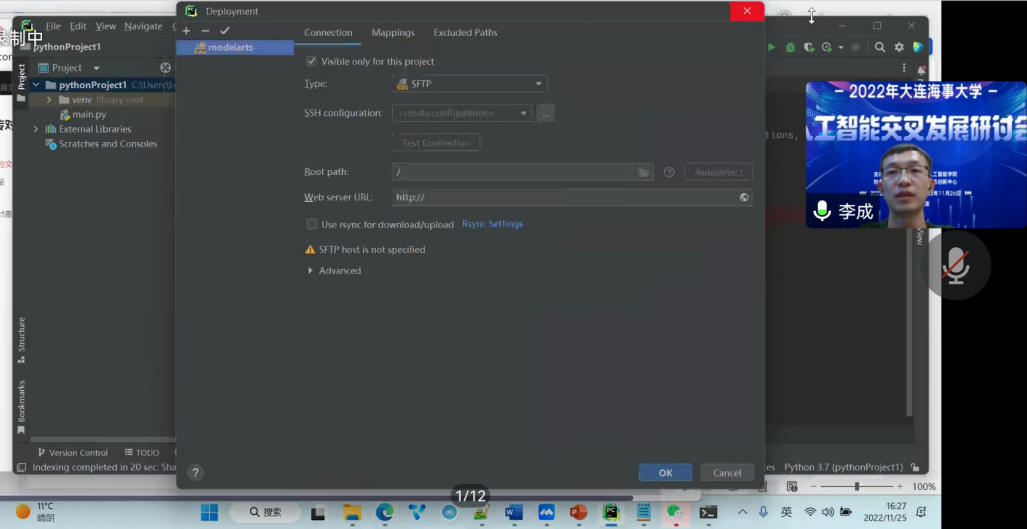Mark server as default using checkmark icon
Screen dimensions: 1027x529
click(x=225, y=31)
